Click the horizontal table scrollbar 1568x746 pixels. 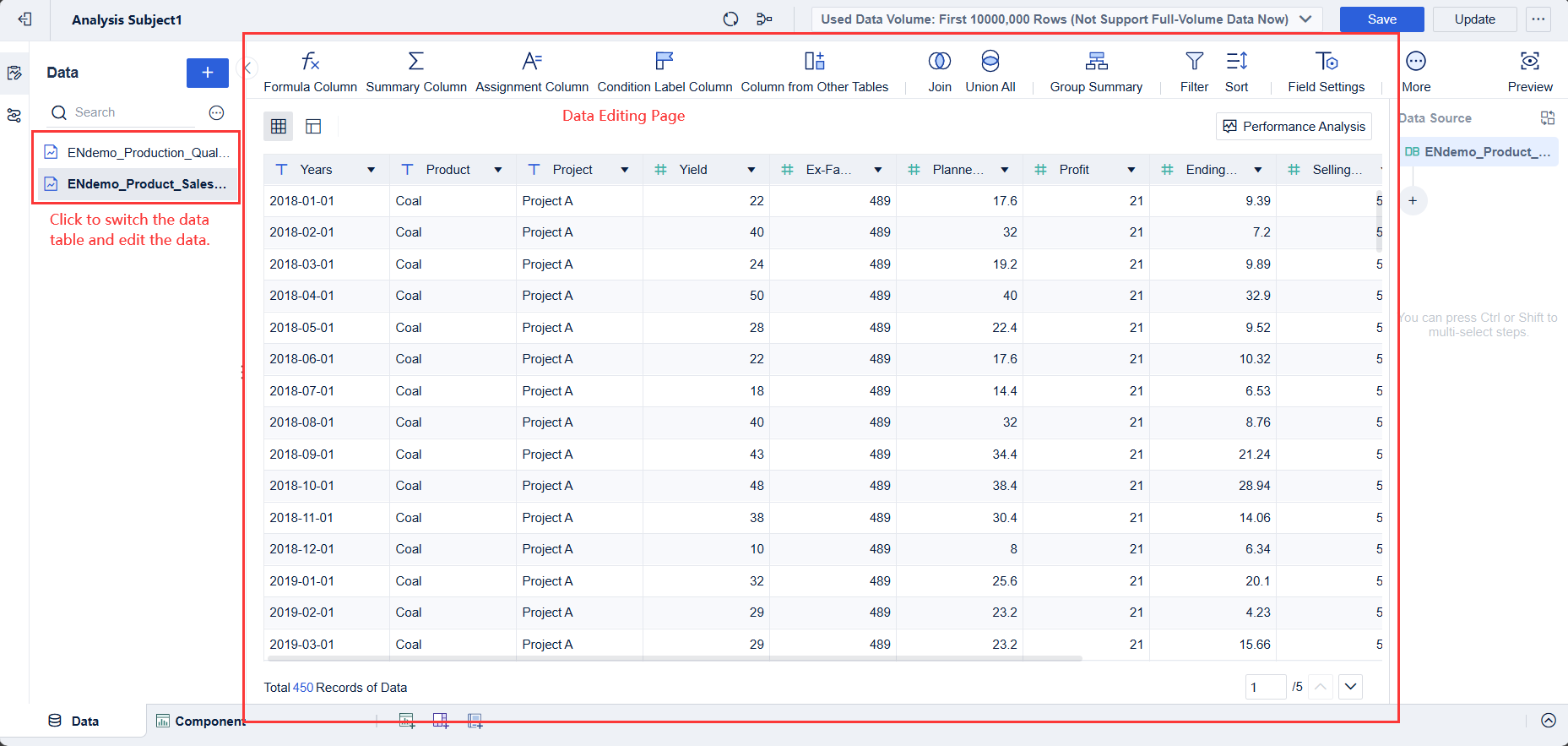(x=673, y=658)
